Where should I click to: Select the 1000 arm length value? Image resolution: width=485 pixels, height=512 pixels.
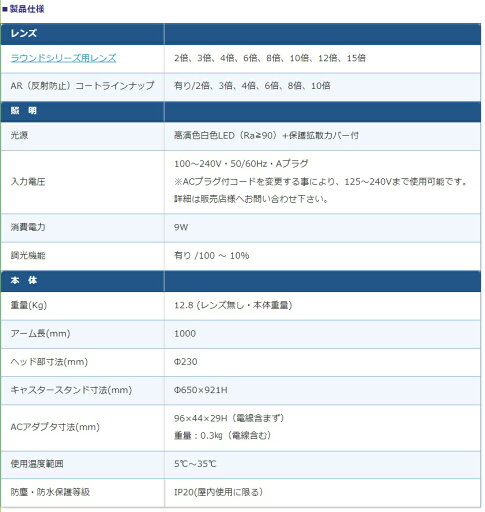click(185, 334)
